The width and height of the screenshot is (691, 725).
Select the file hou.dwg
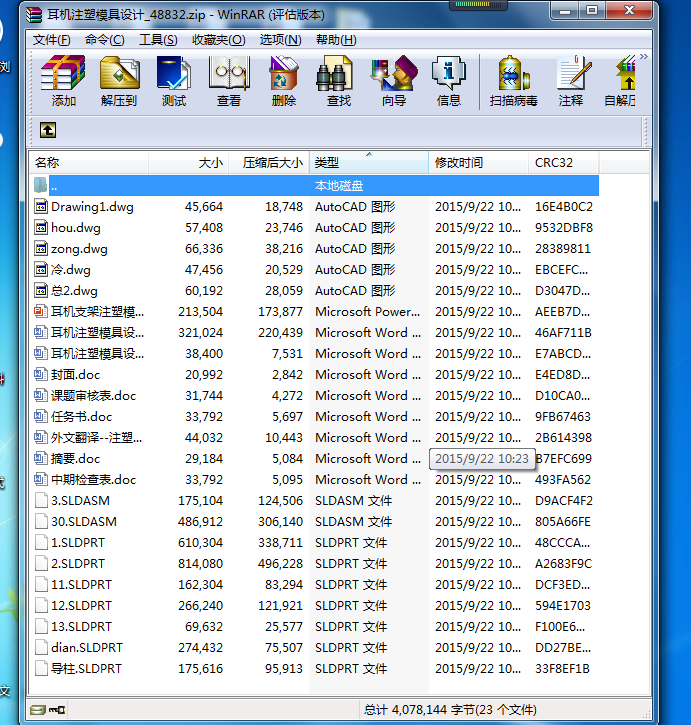[x=75, y=228]
